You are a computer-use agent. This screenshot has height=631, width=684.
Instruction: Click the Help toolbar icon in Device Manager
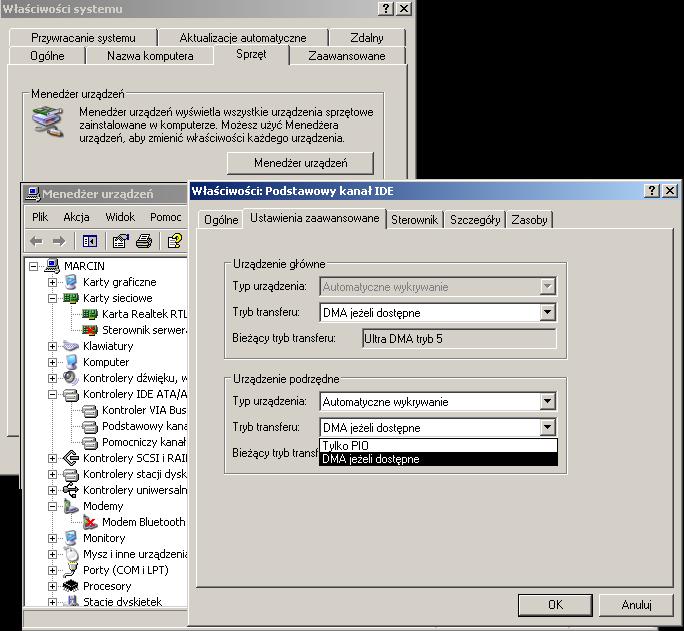(175, 241)
